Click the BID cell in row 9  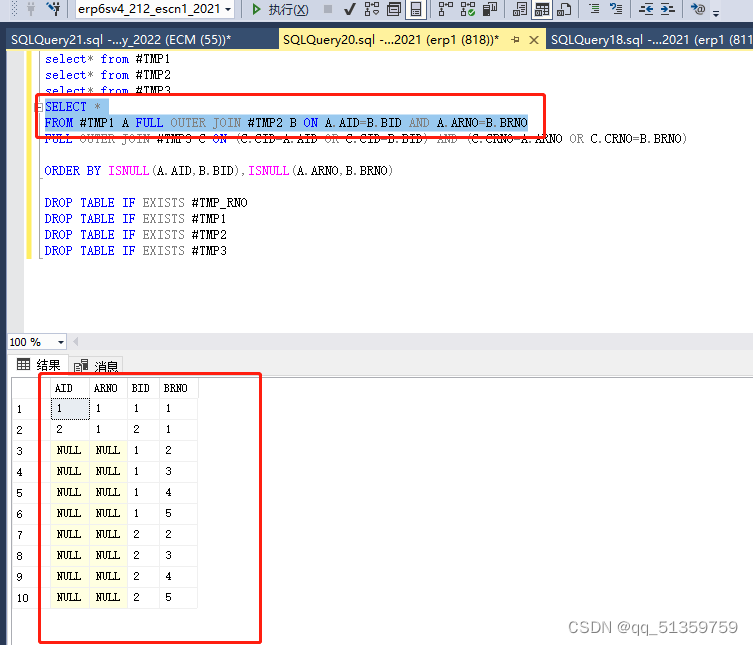pyautogui.click(x=144, y=576)
